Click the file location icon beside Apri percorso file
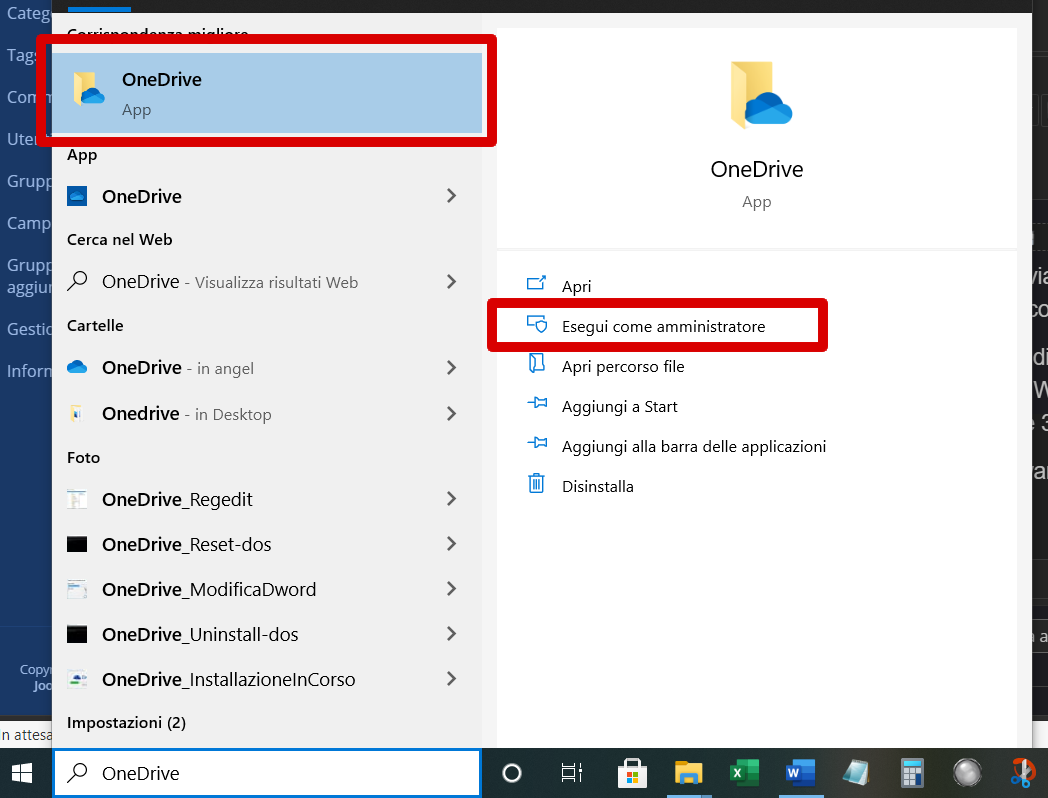 (x=537, y=364)
